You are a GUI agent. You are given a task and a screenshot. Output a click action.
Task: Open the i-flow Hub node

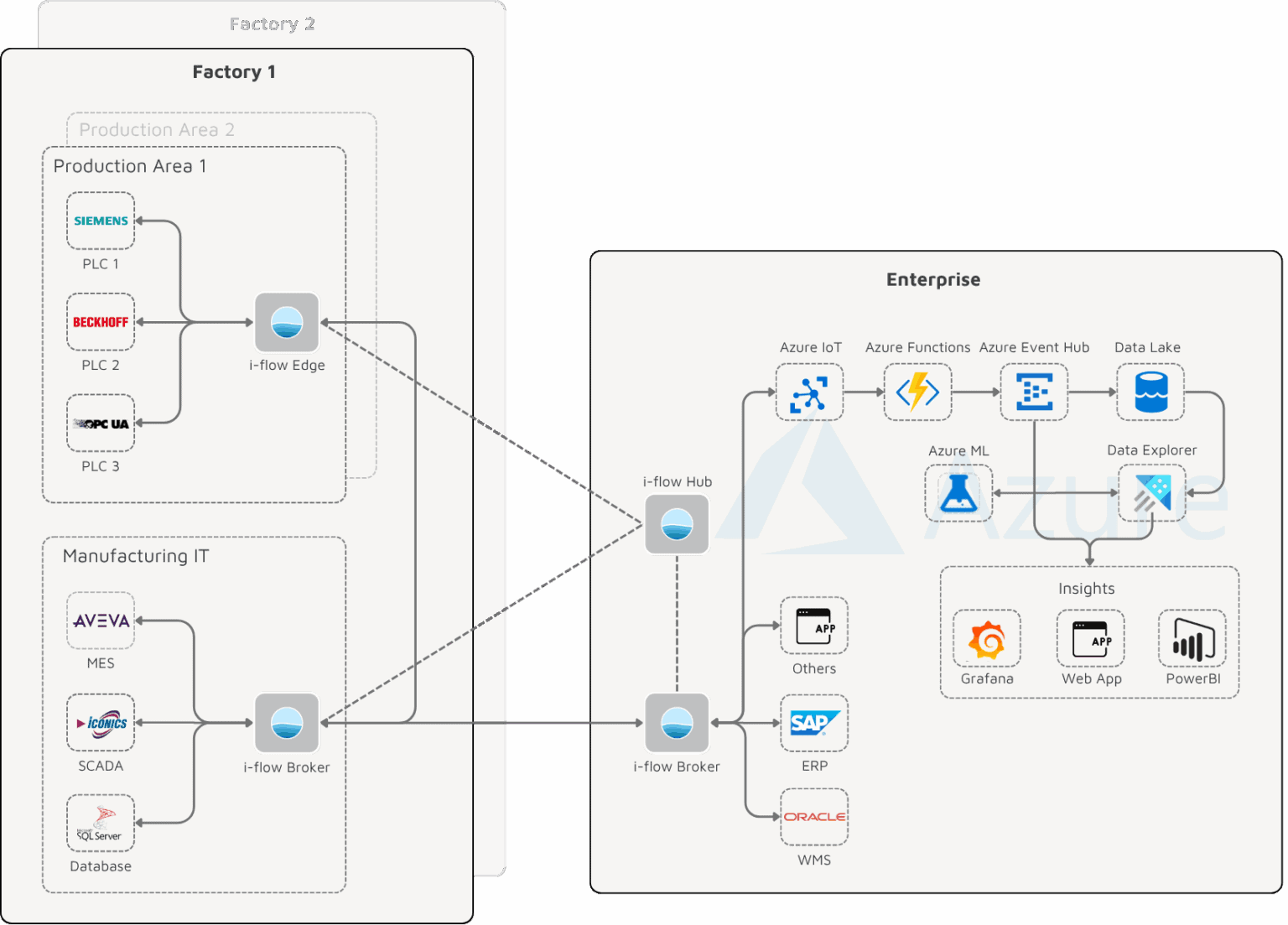[x=677, y=525]
